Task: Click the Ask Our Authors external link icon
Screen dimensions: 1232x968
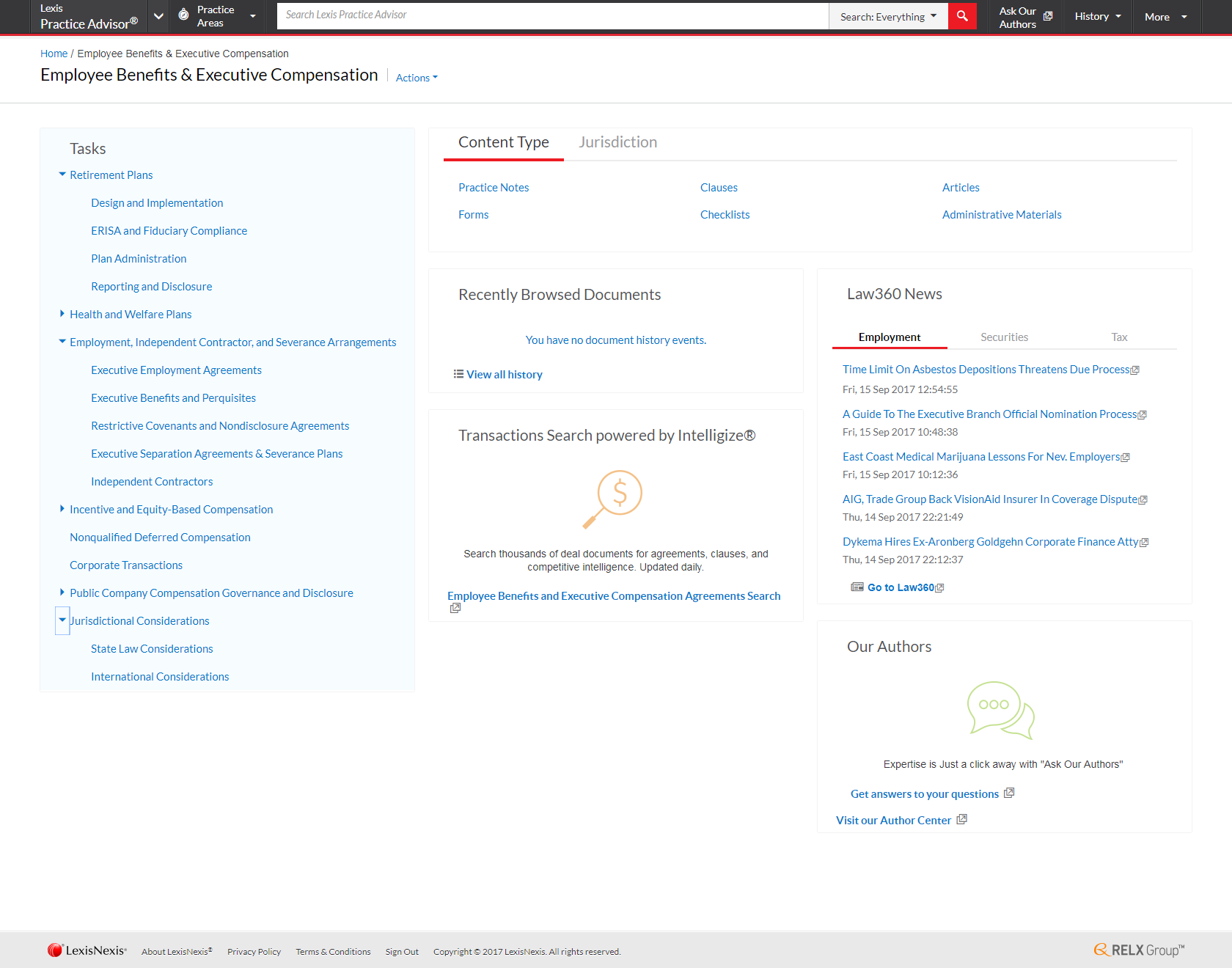Action: [x=1048, y=16]
